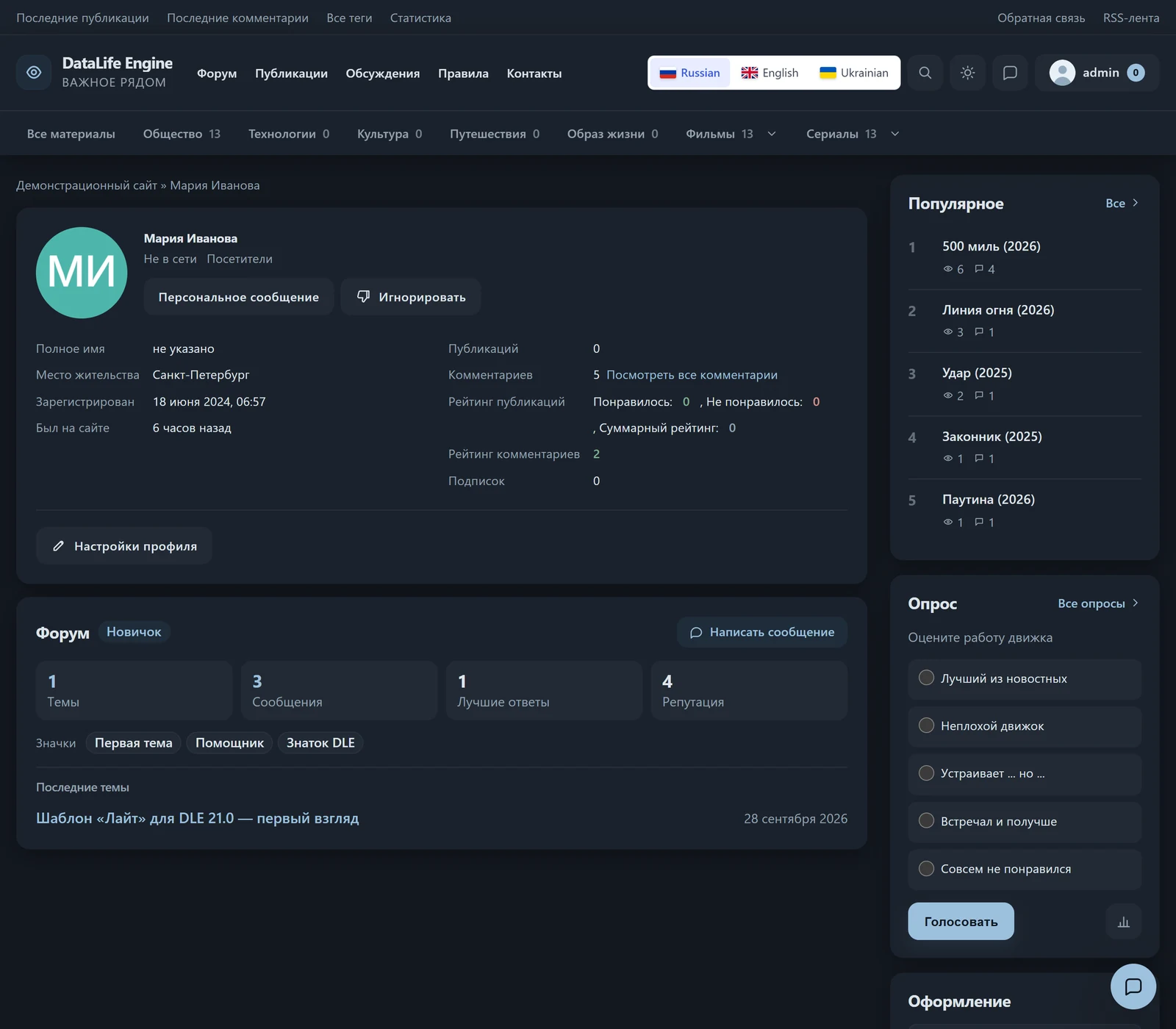Select radio Встречал и получше
The height and width of the screenshot is (1029, 1176).
point(927,821)
